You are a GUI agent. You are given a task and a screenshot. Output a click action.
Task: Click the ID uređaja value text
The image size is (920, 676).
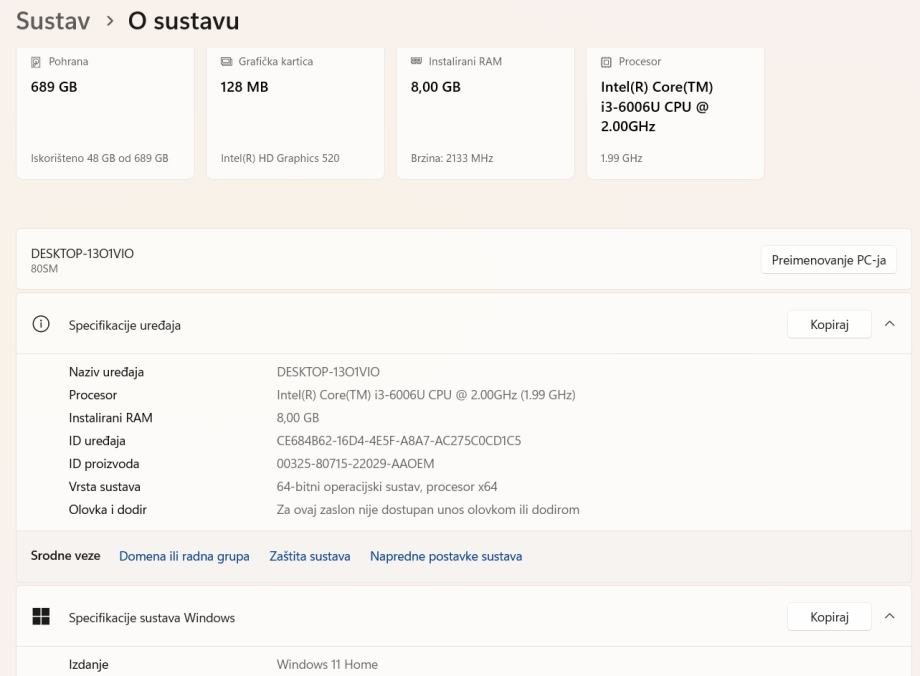(x=398, y=441)
